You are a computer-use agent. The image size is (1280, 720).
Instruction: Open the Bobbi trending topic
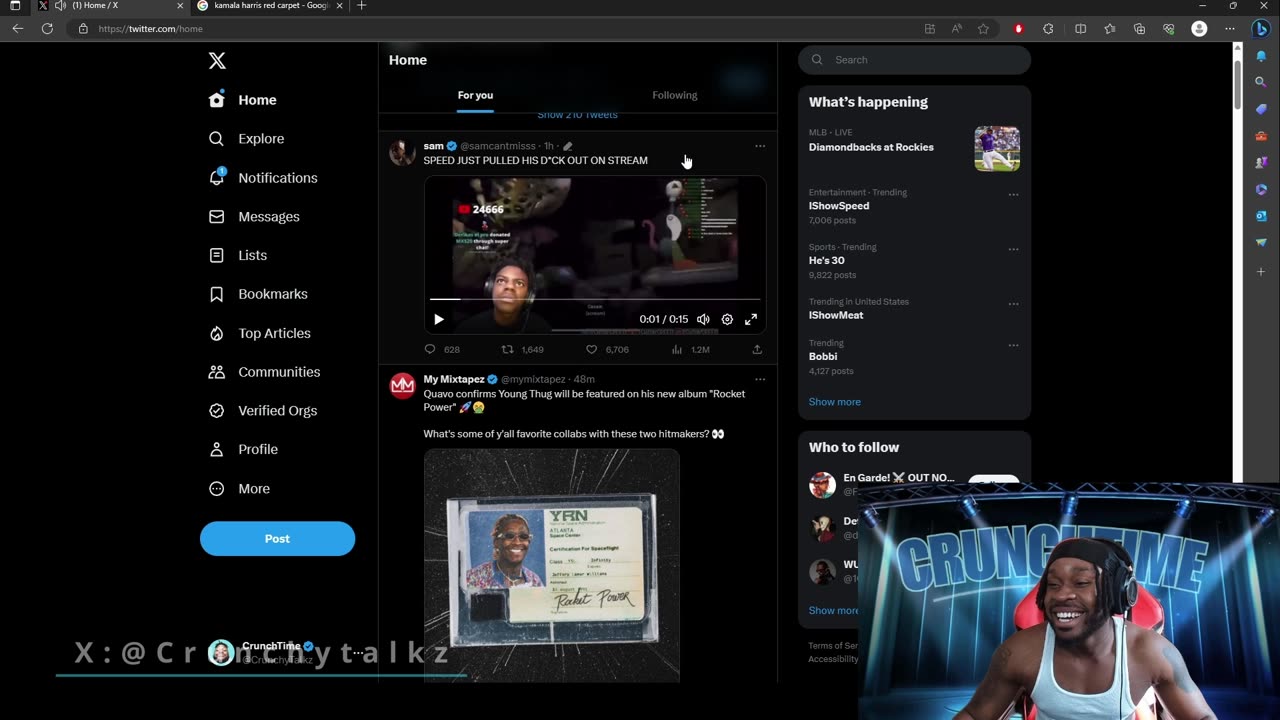(823, 356)
